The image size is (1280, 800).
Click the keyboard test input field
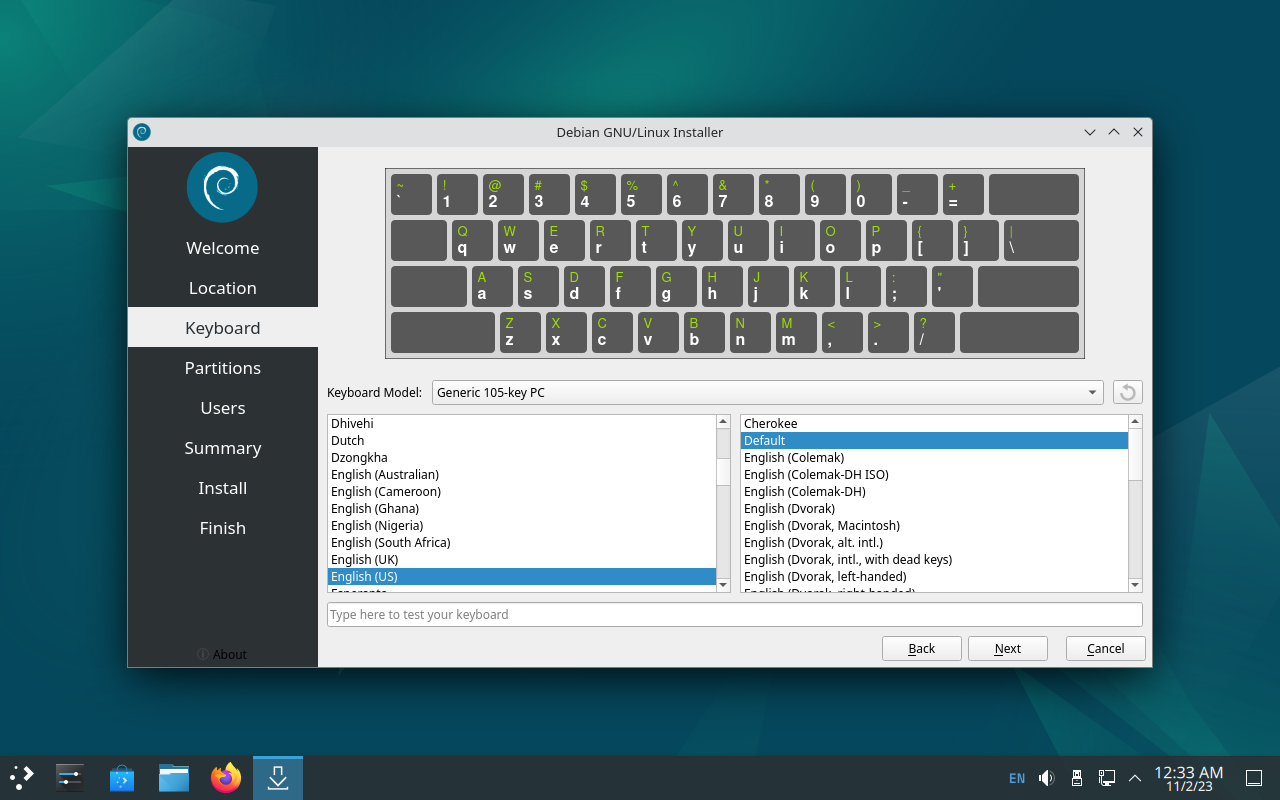tap(734, 614)
